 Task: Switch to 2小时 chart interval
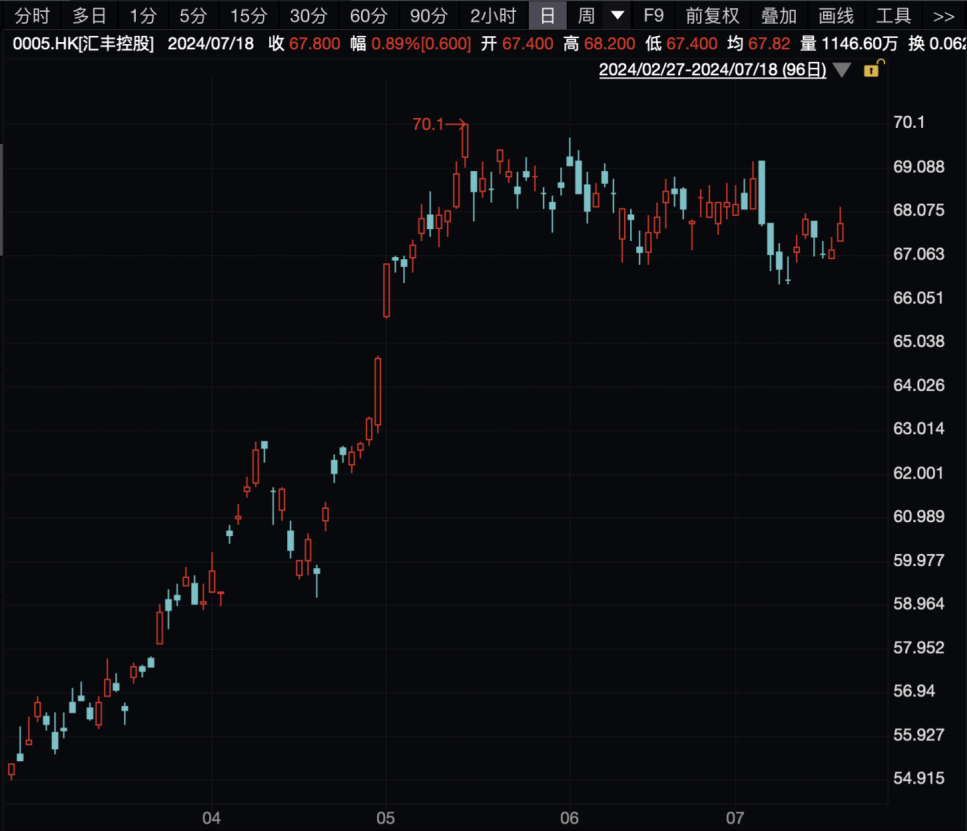493,15
